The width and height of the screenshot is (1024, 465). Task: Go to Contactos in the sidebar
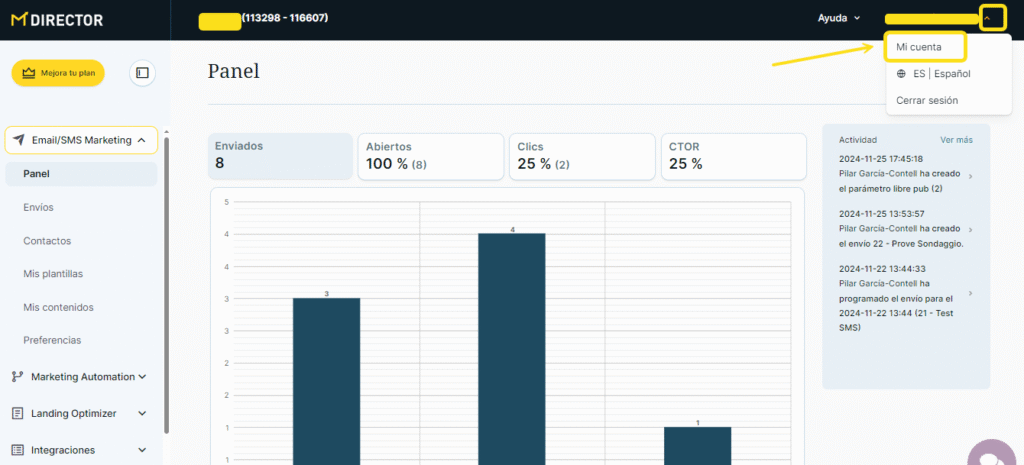coord(47,241)
